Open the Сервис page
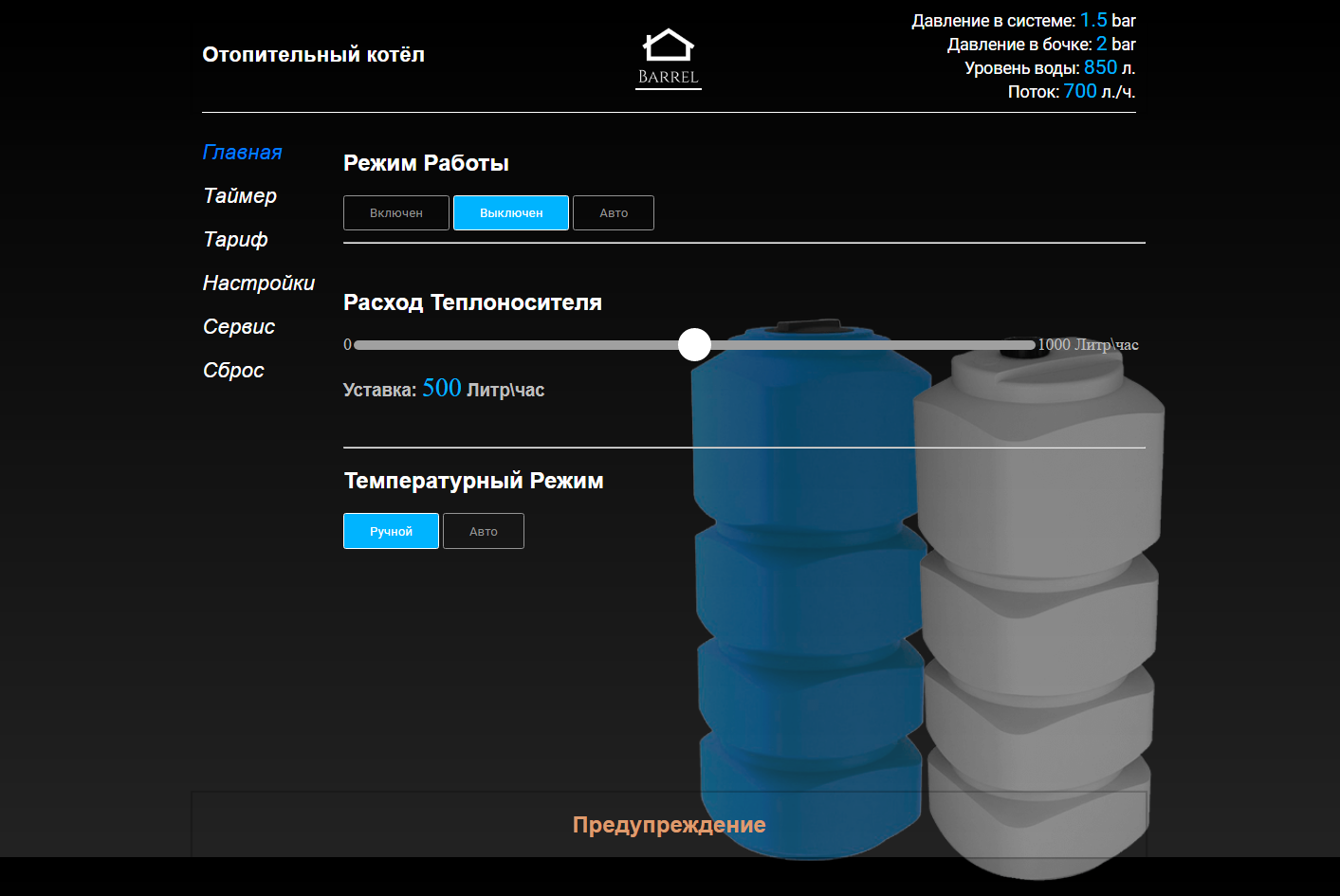 pyautogui.click(x=238, y=326)
